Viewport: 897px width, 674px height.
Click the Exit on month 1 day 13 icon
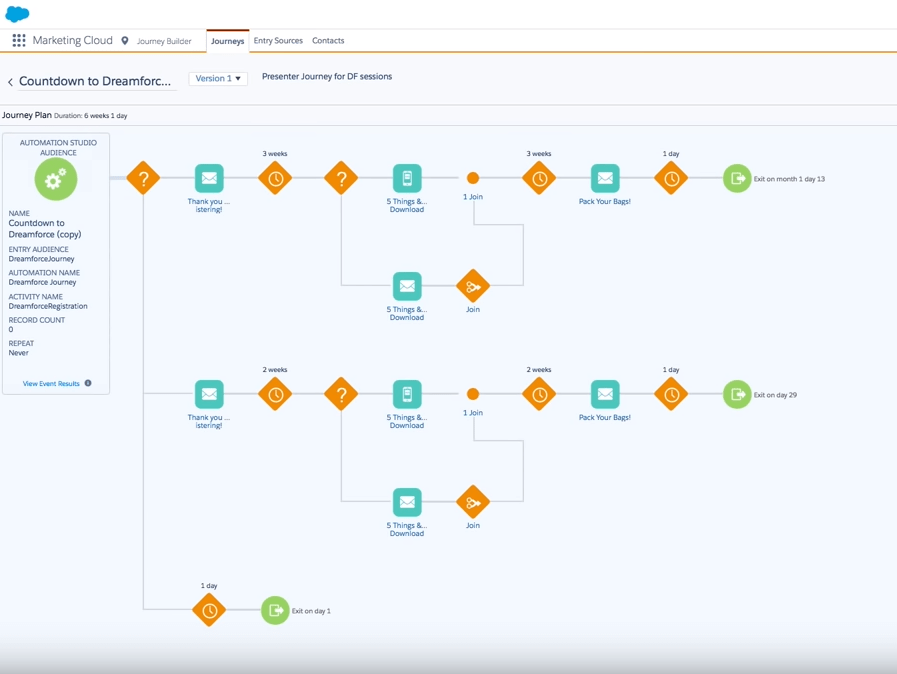(x=737, y=179)
